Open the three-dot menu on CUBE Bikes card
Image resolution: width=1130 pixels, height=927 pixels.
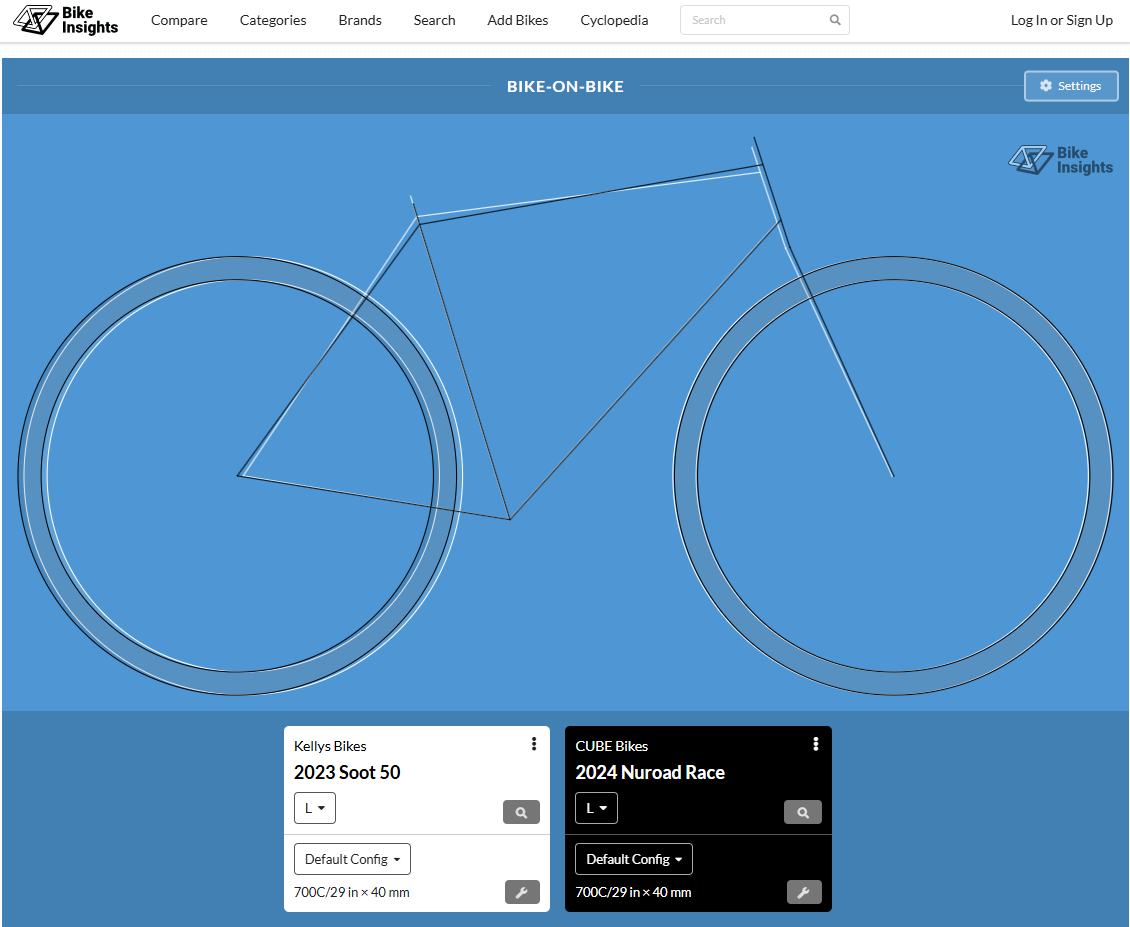816,744
